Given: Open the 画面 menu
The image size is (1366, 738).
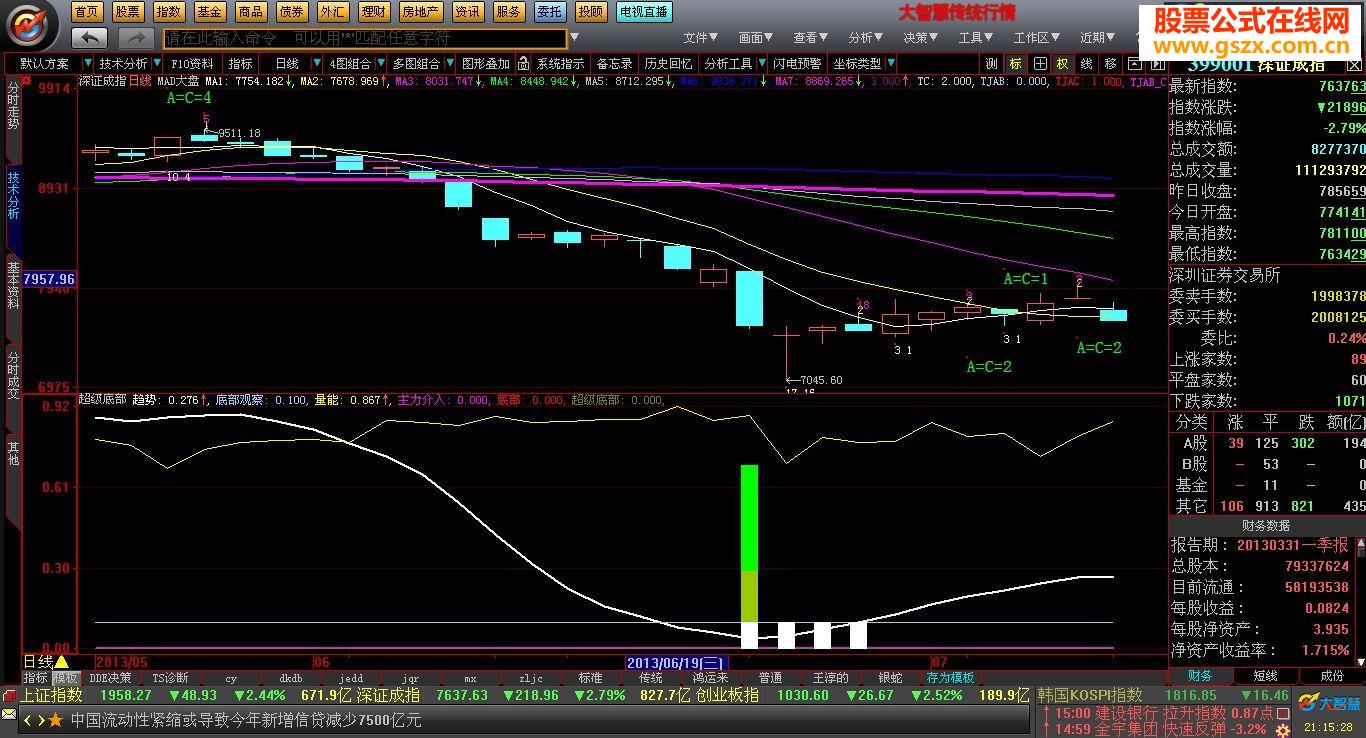Looking at the screenshot, I should (756, 38).
